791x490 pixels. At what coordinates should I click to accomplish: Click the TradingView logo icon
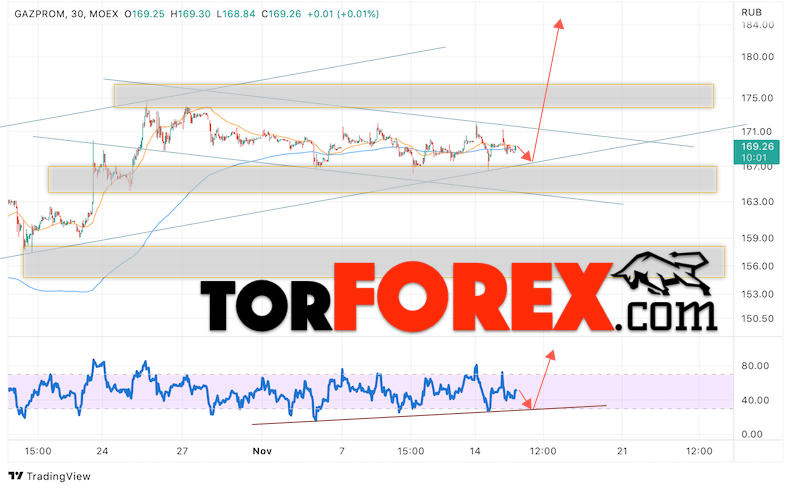pos(16,475)
